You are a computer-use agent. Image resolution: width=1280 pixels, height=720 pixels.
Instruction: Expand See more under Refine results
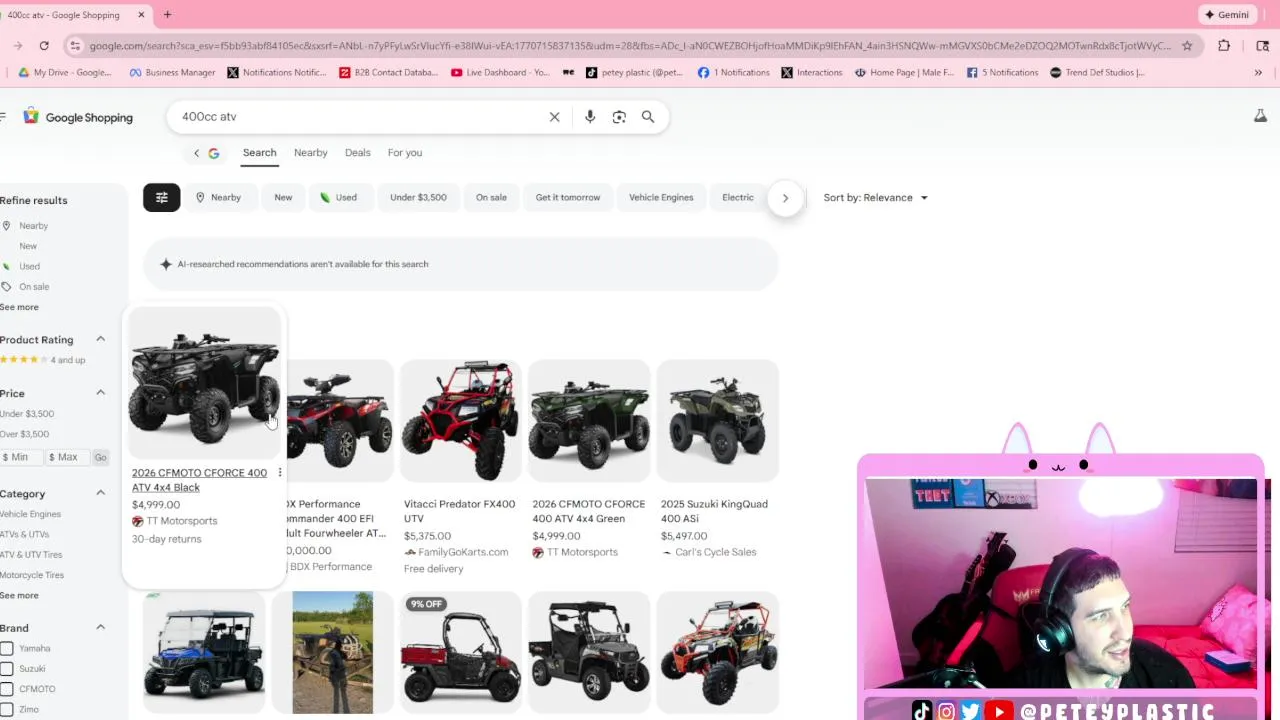coord(19,307)
